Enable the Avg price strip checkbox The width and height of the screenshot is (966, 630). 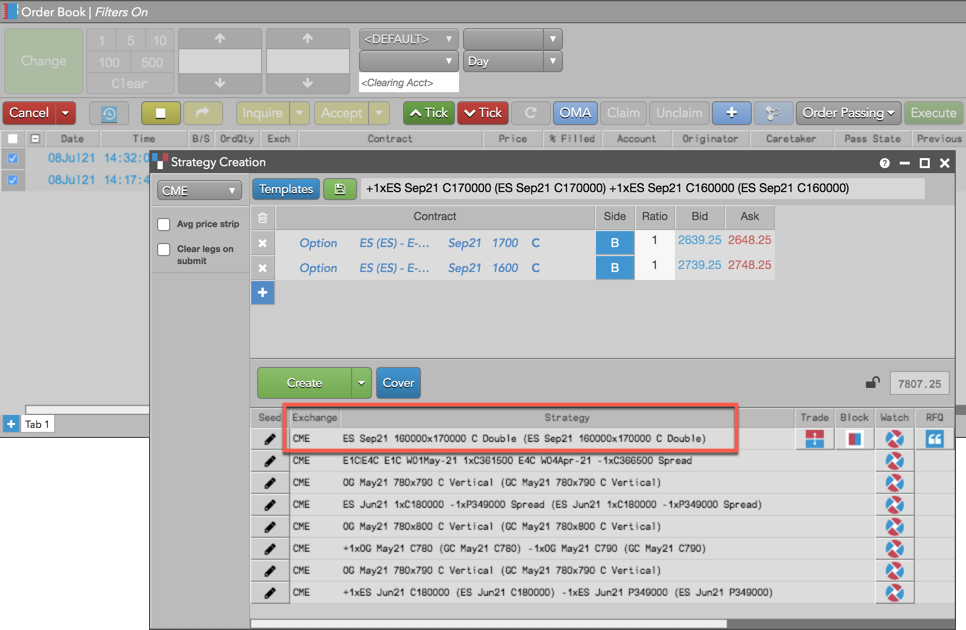164,225
